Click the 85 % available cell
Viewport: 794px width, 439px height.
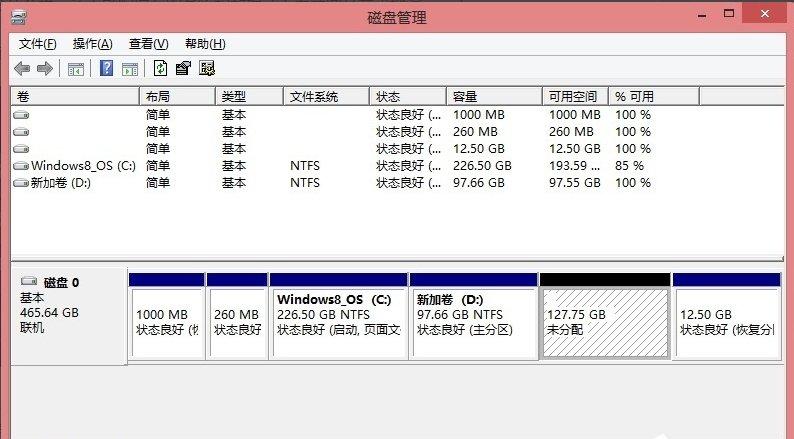629,166
